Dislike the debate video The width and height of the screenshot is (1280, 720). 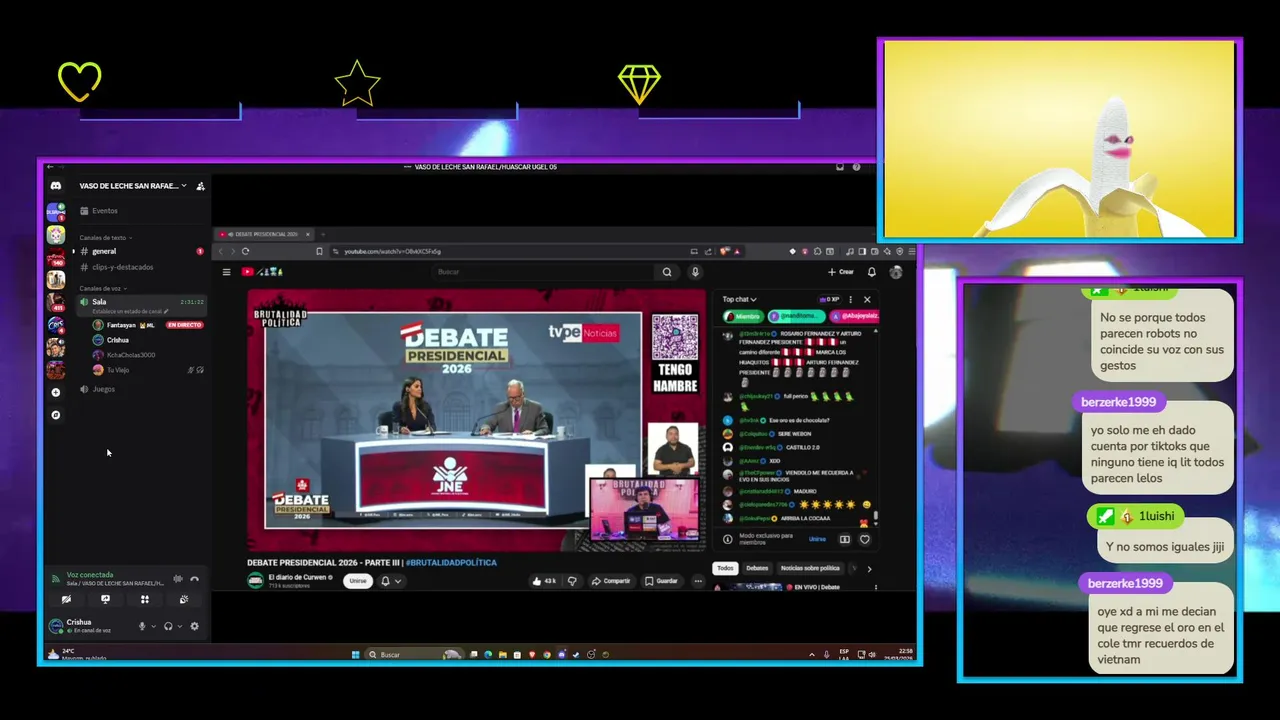click(x=572, y=581)
